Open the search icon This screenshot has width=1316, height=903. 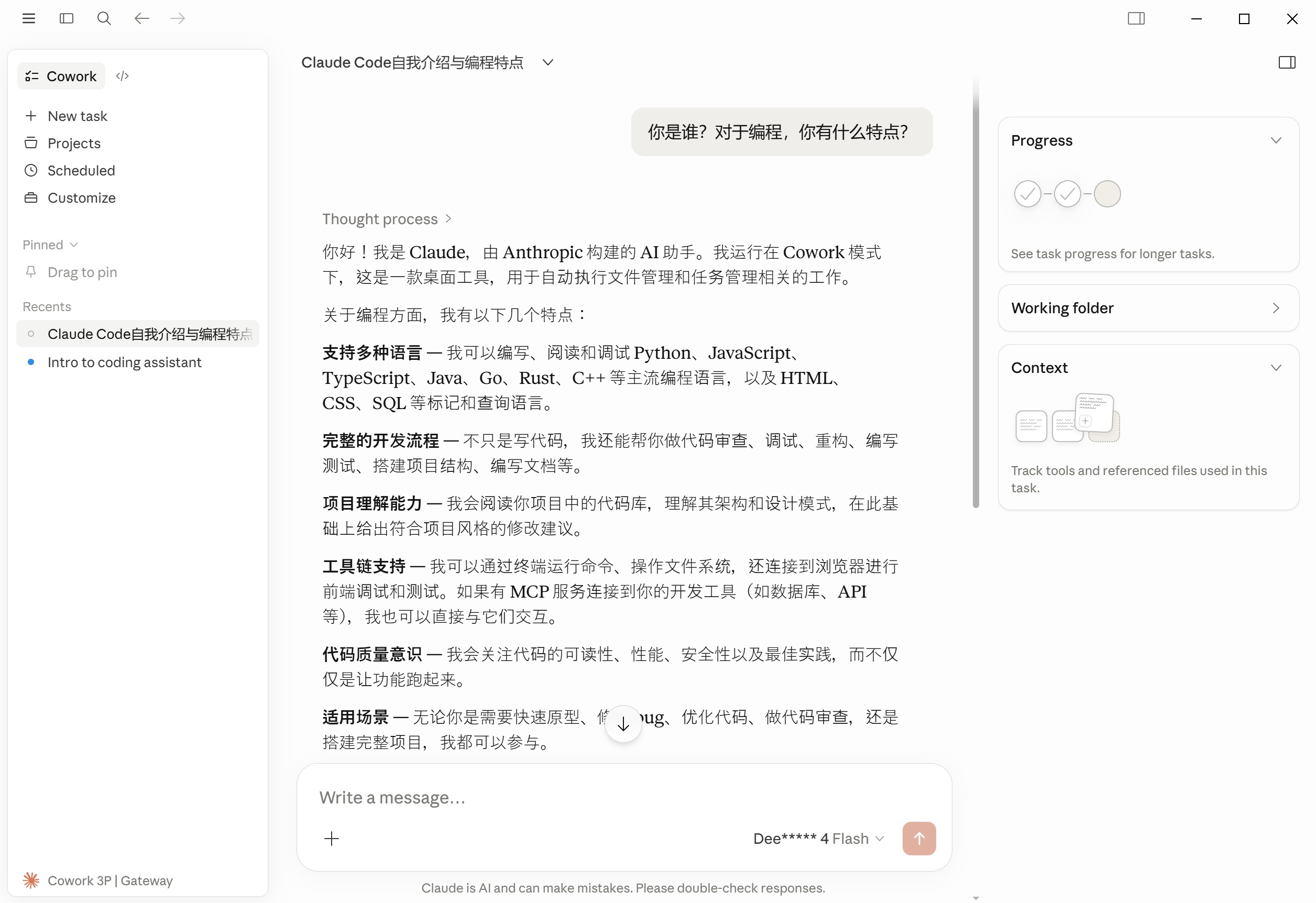(x=104, y=19)
